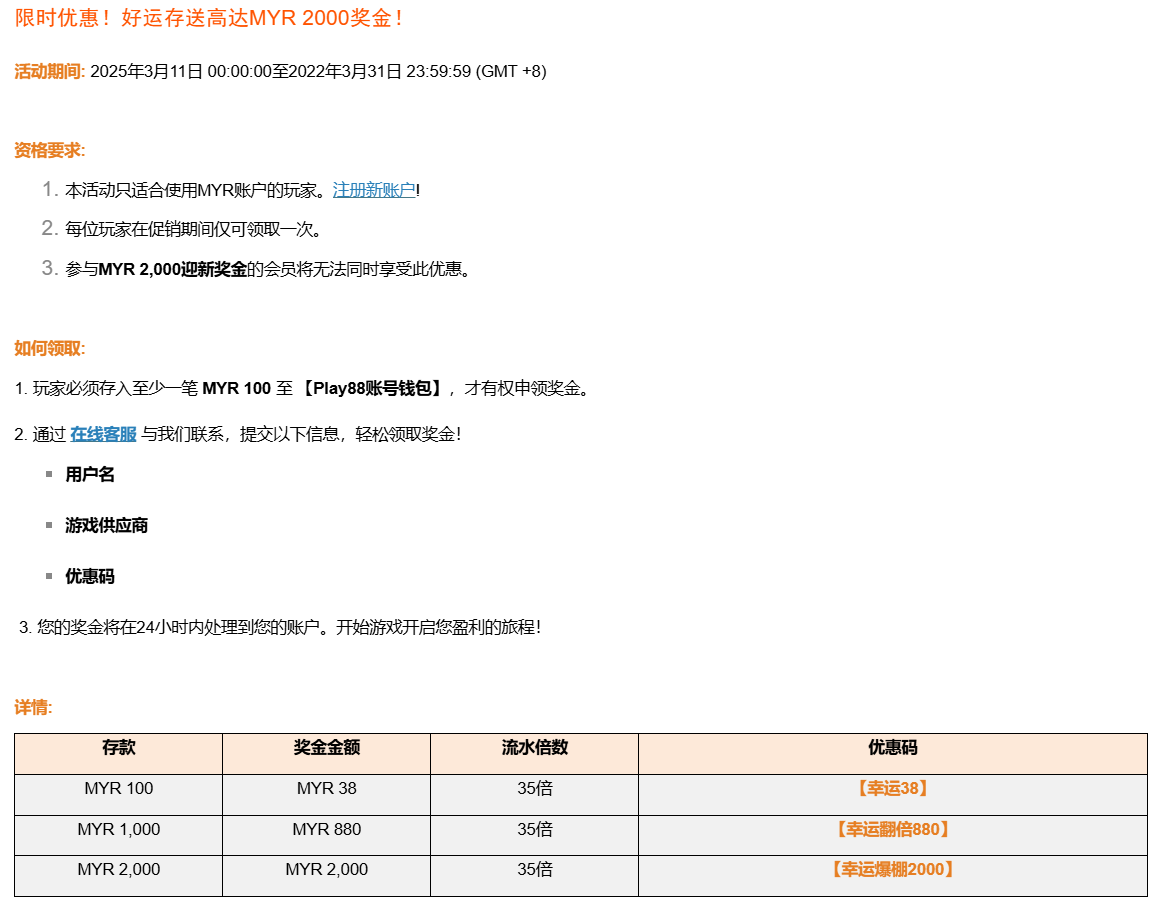Click the 详情 section heading
This screenshot has width=1159, height=908.
pyautogui.click(x=32, y=707)
